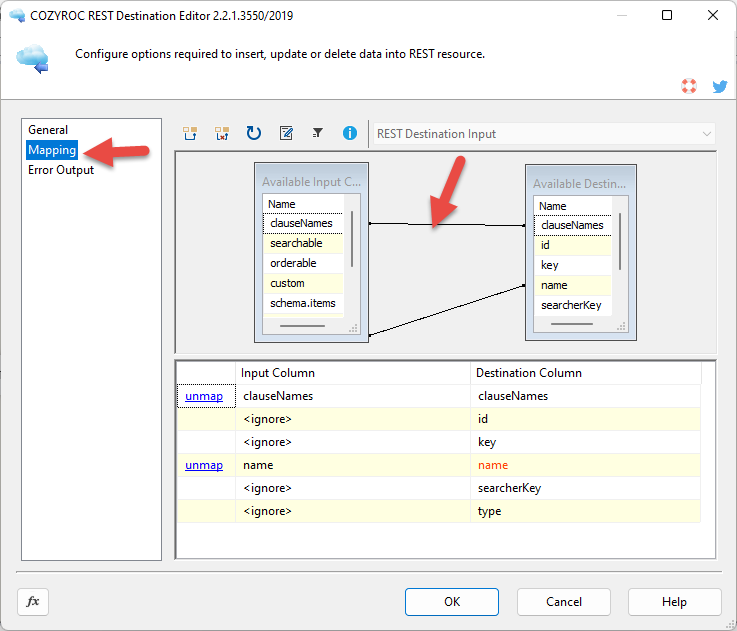
Task: Select the General page
Action: click(48, 130)
